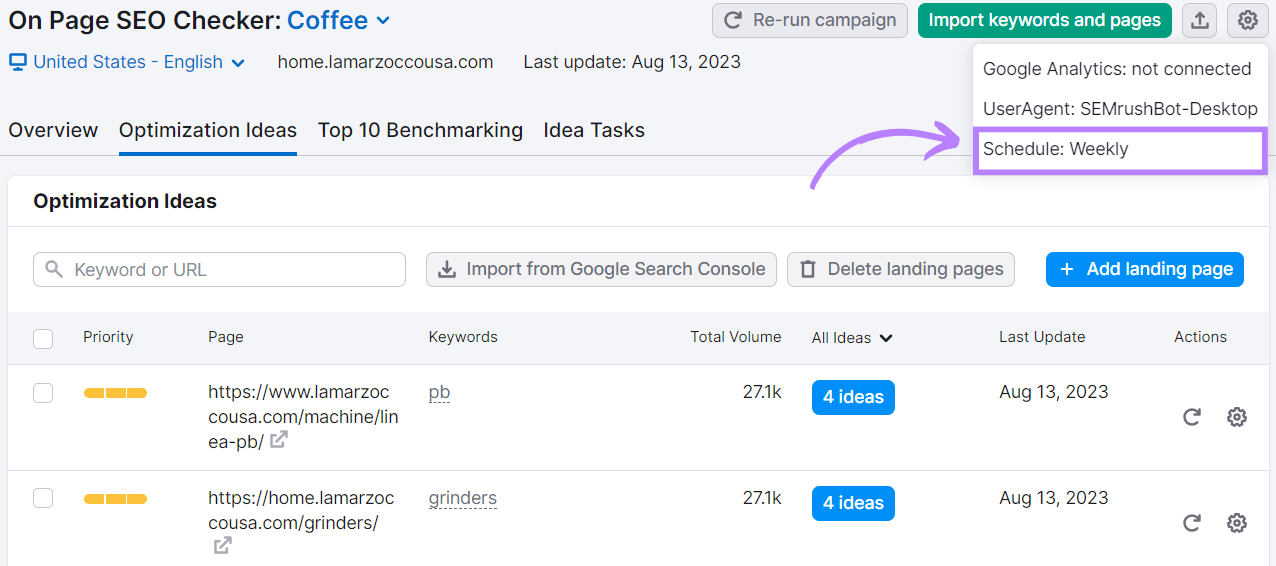
Task: Select Schedule: Weekly menu option
Action: (1119, 149)
